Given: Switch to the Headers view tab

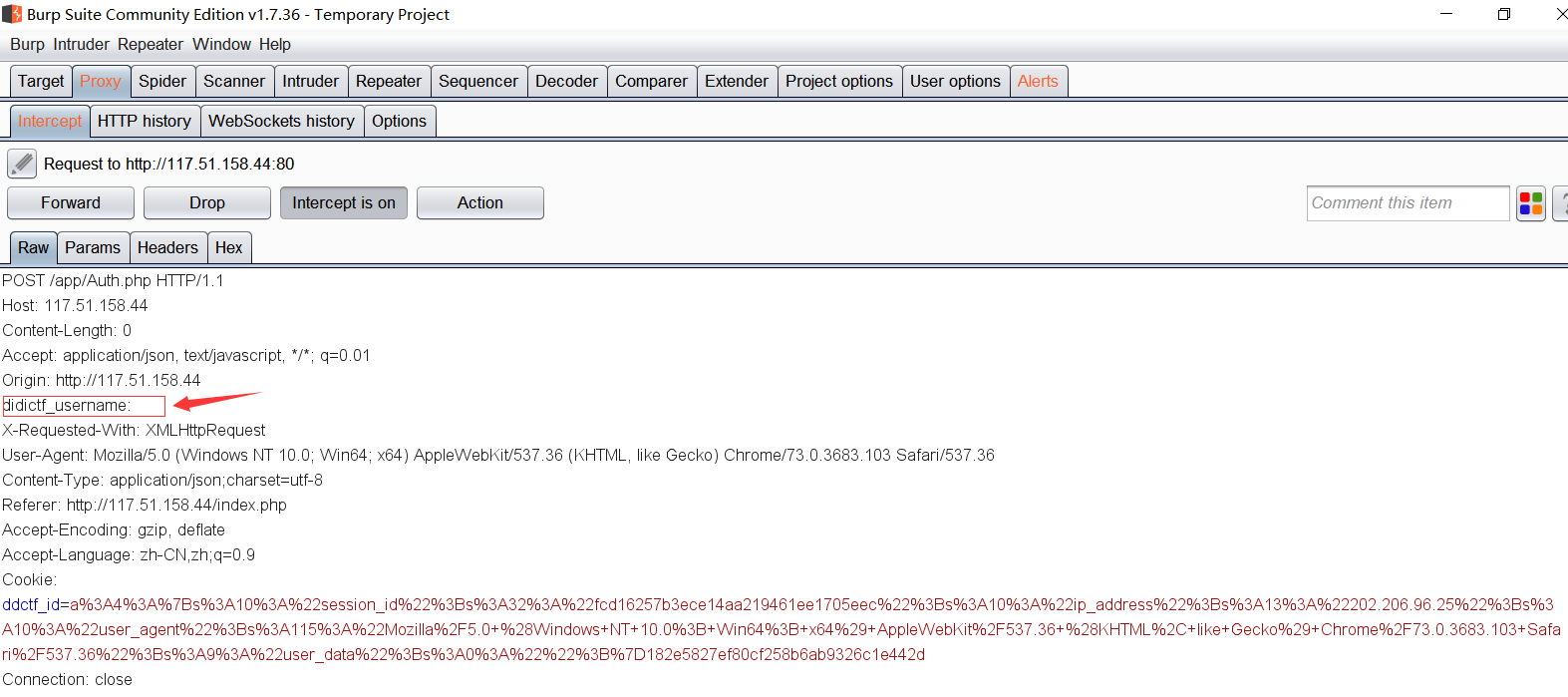Looking at the screenshot, I should [x=167, y=248].
